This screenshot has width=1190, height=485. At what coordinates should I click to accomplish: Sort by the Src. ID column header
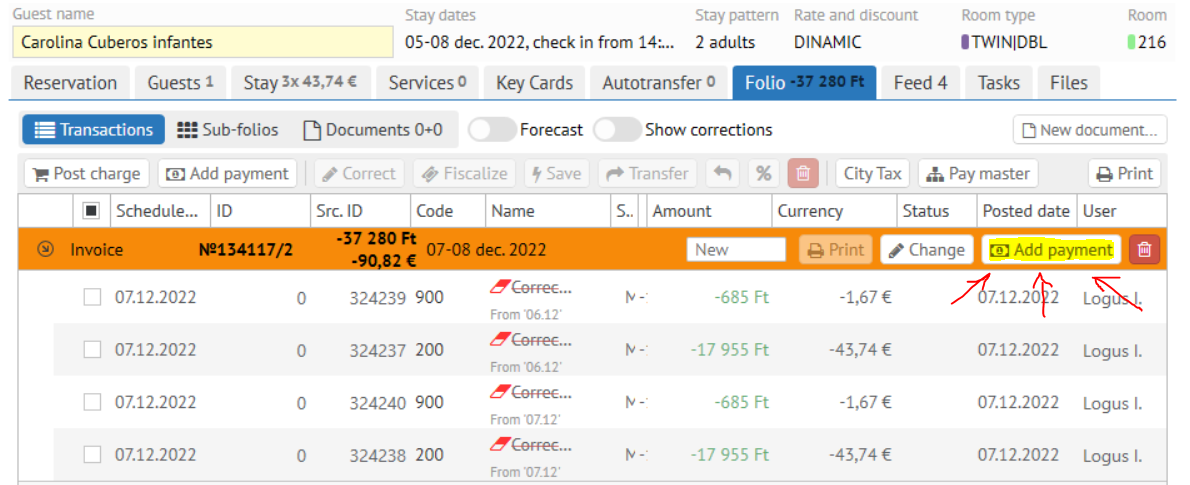(360, 211)
